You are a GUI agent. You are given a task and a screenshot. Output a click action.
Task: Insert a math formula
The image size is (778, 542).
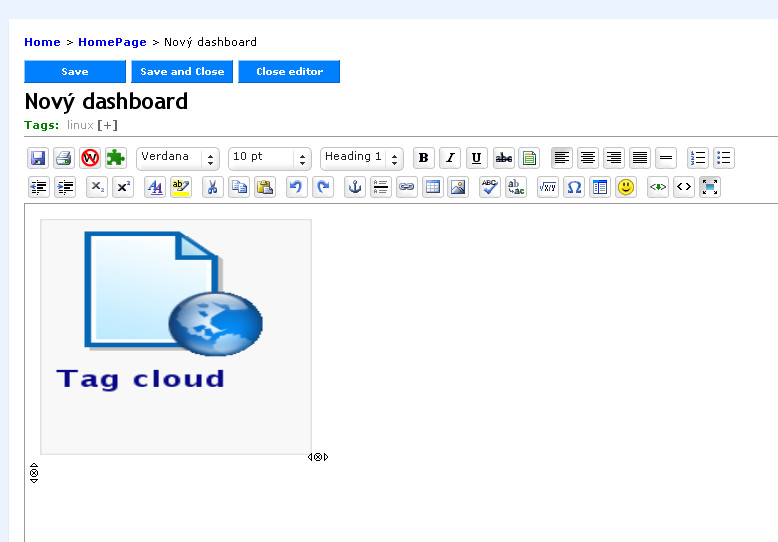tap(548, 187)
